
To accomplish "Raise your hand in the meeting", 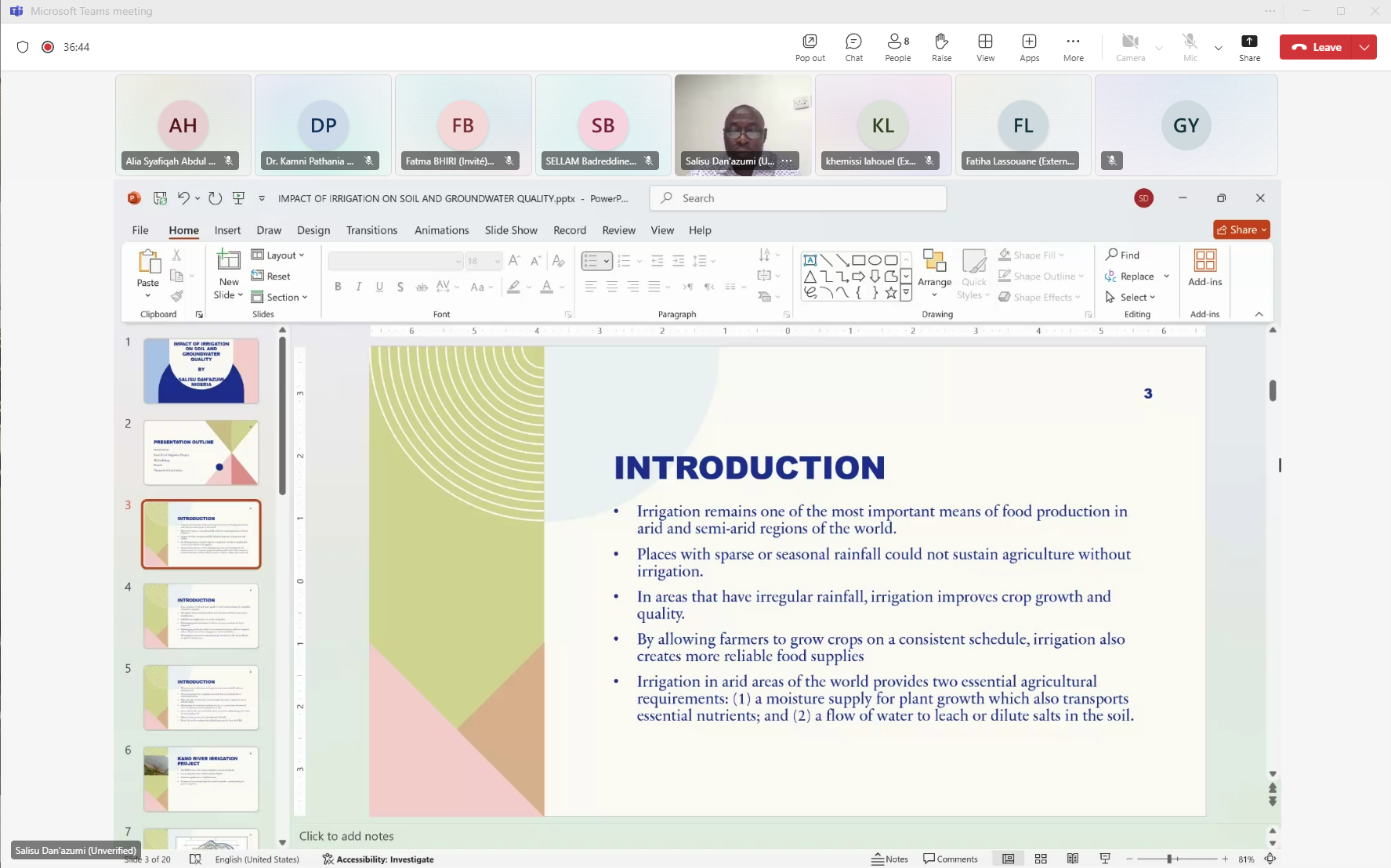I will 941,47.
